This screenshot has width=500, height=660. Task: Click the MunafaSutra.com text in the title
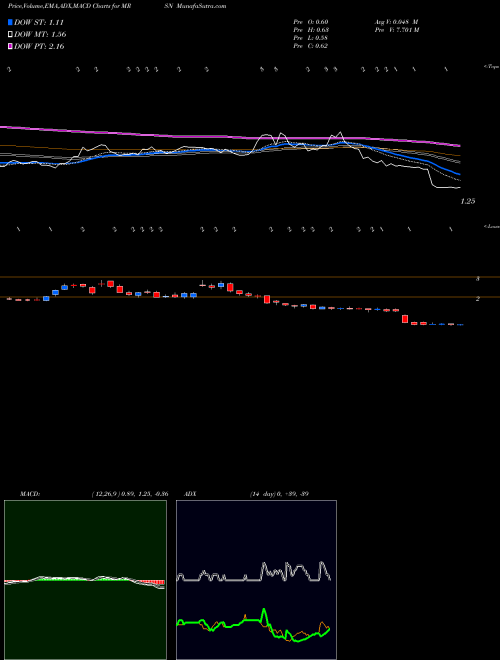coord(202,6)
